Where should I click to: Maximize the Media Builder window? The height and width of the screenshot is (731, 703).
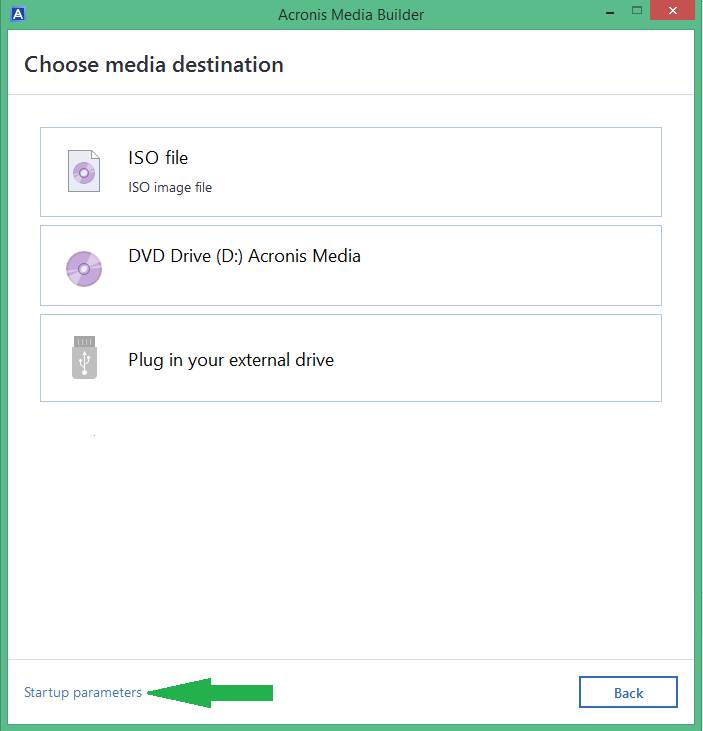point(637,10)
